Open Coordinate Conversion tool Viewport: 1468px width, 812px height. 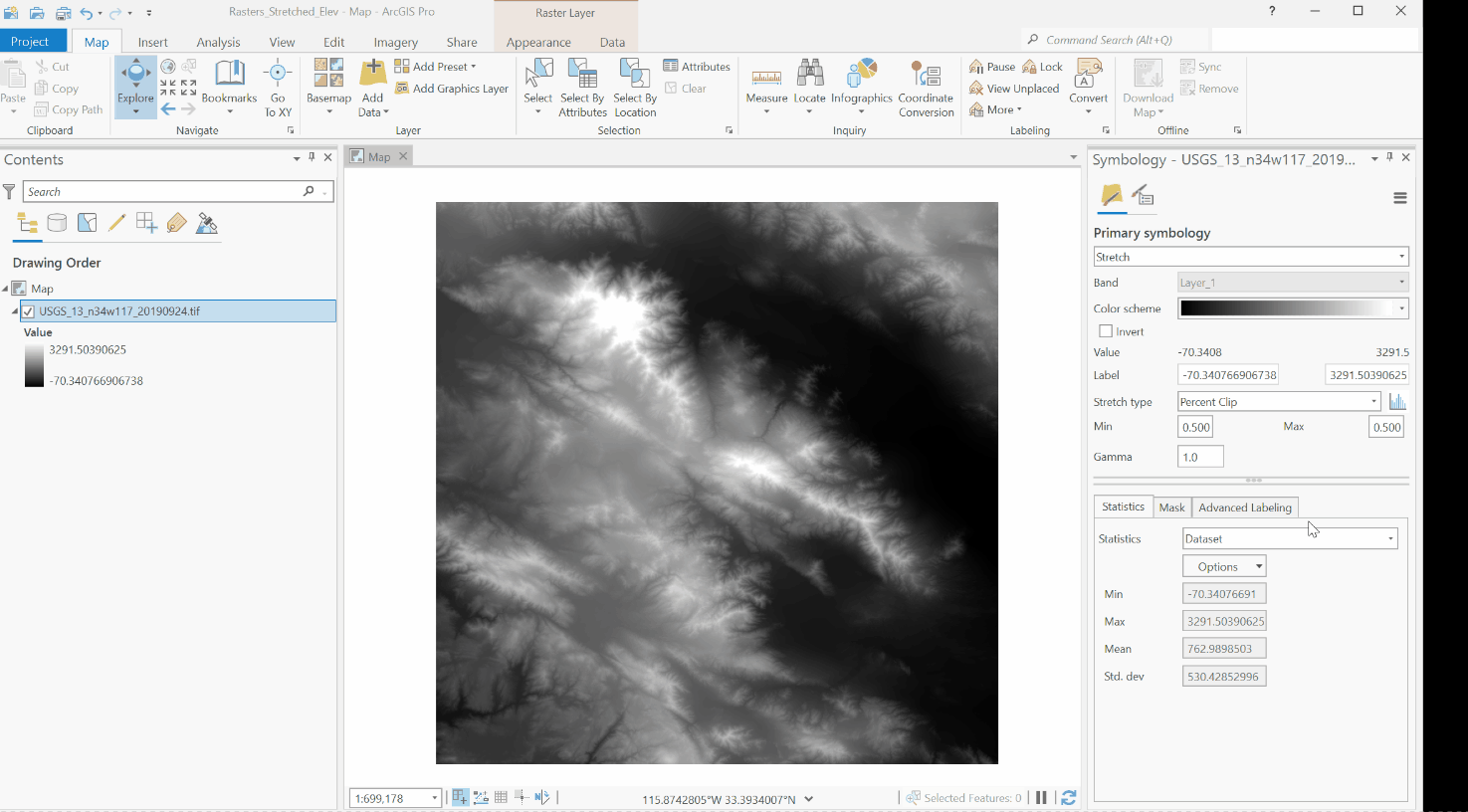click(x=926, y=87)
